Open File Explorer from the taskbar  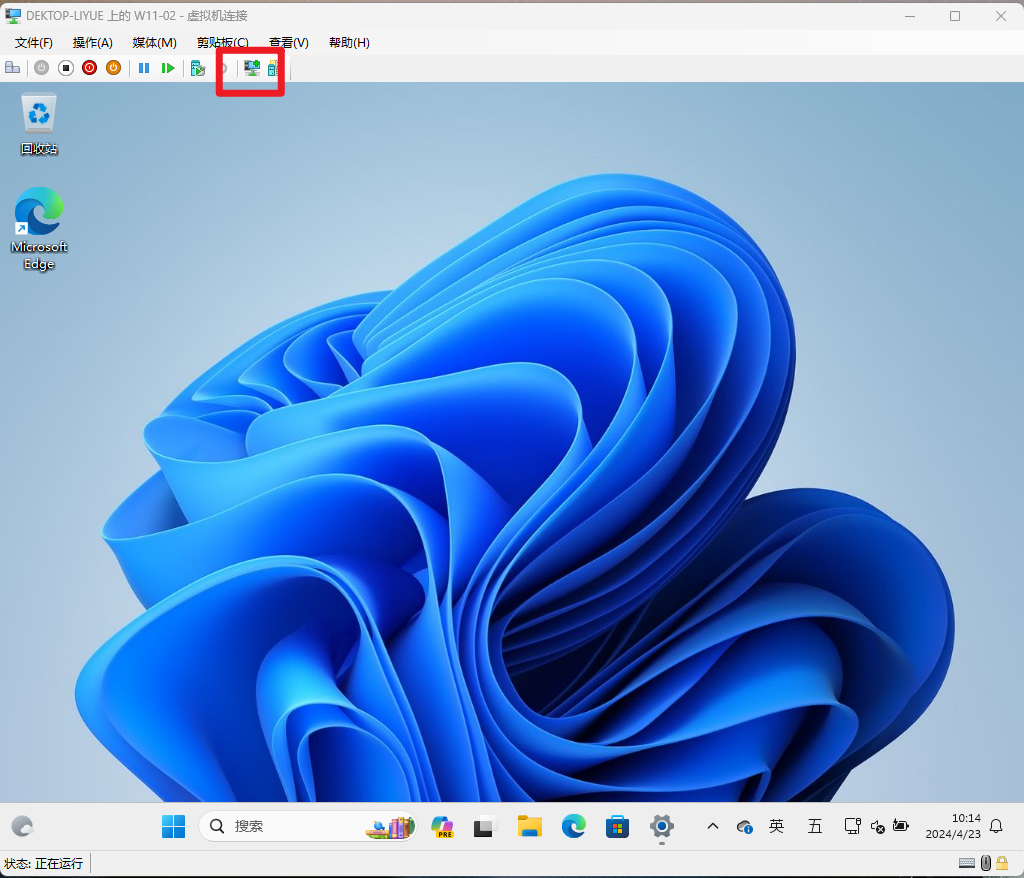click(529, 826)
